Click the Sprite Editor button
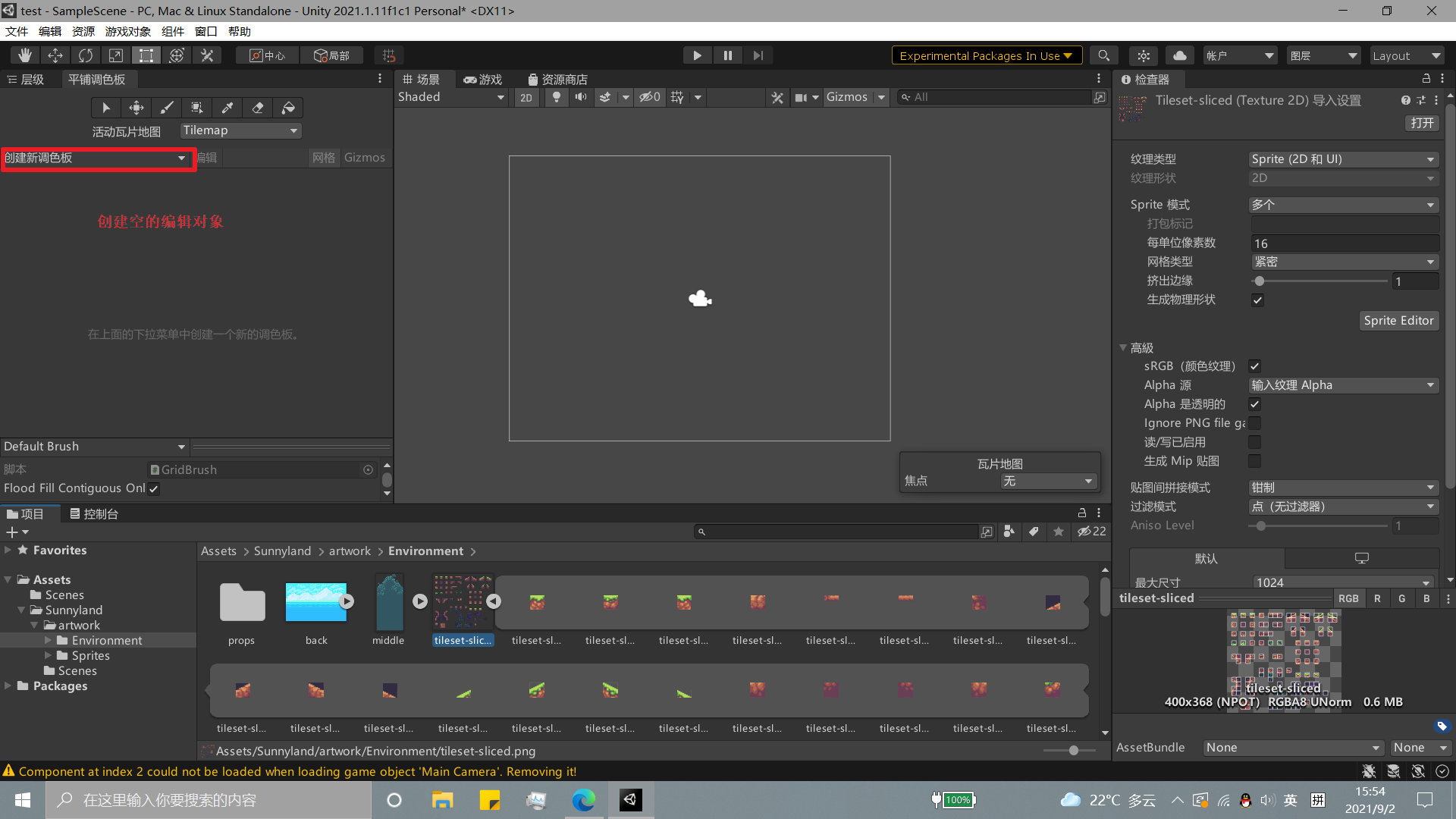Viewport: 1456px width, 819px height. click(1397, 320)
